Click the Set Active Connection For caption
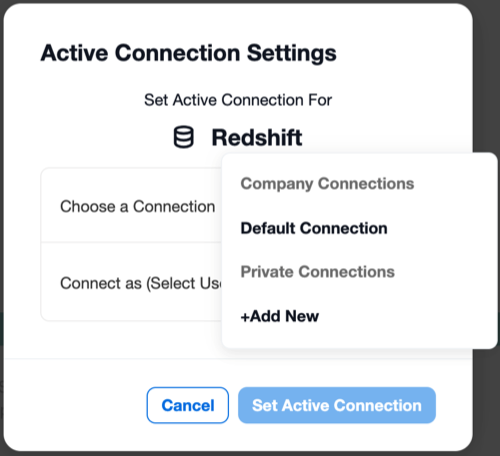This screenshot has width=500, height=456. [x=238, y=100]
